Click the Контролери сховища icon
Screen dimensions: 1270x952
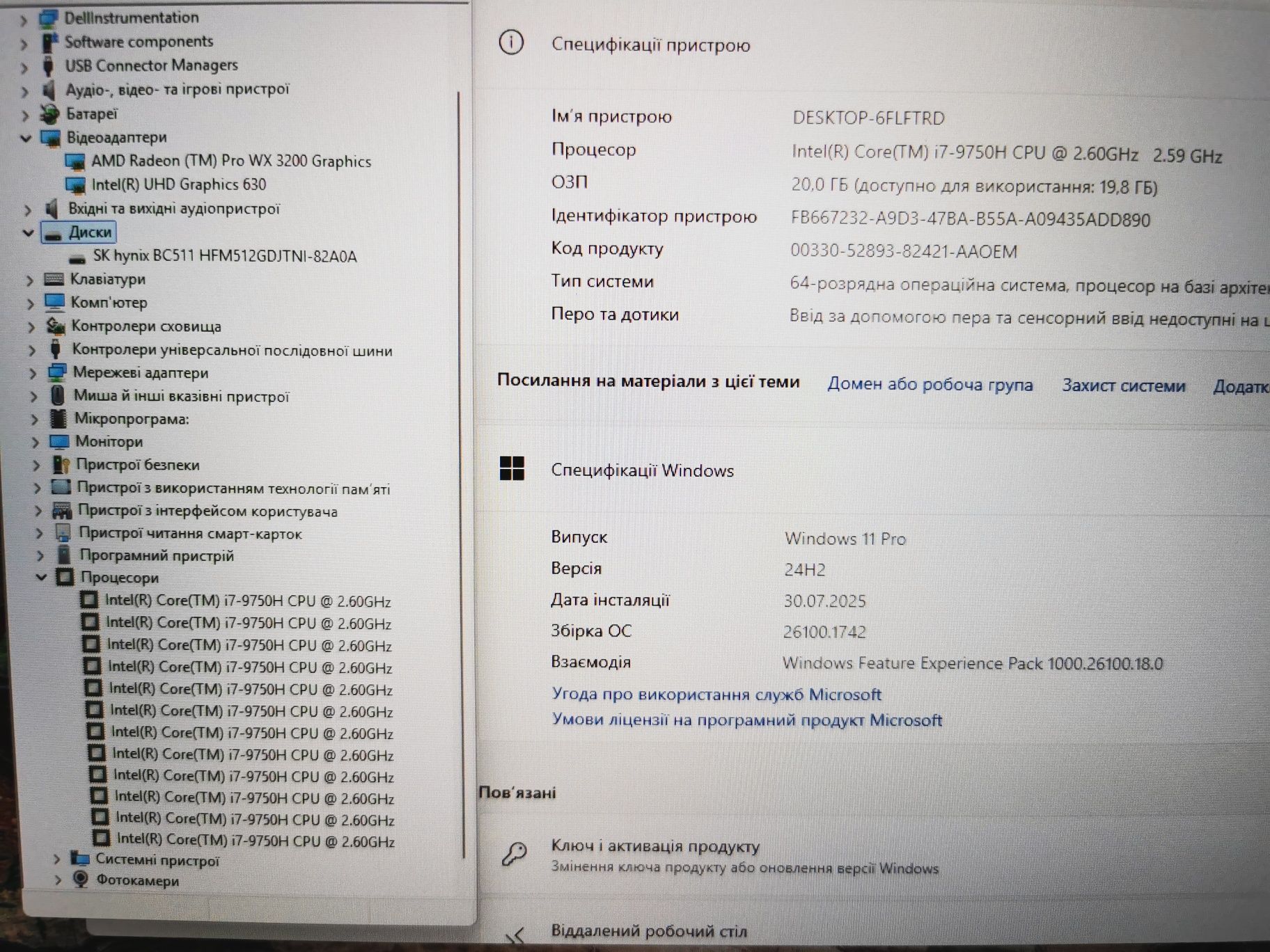click(x=56, y=326)
